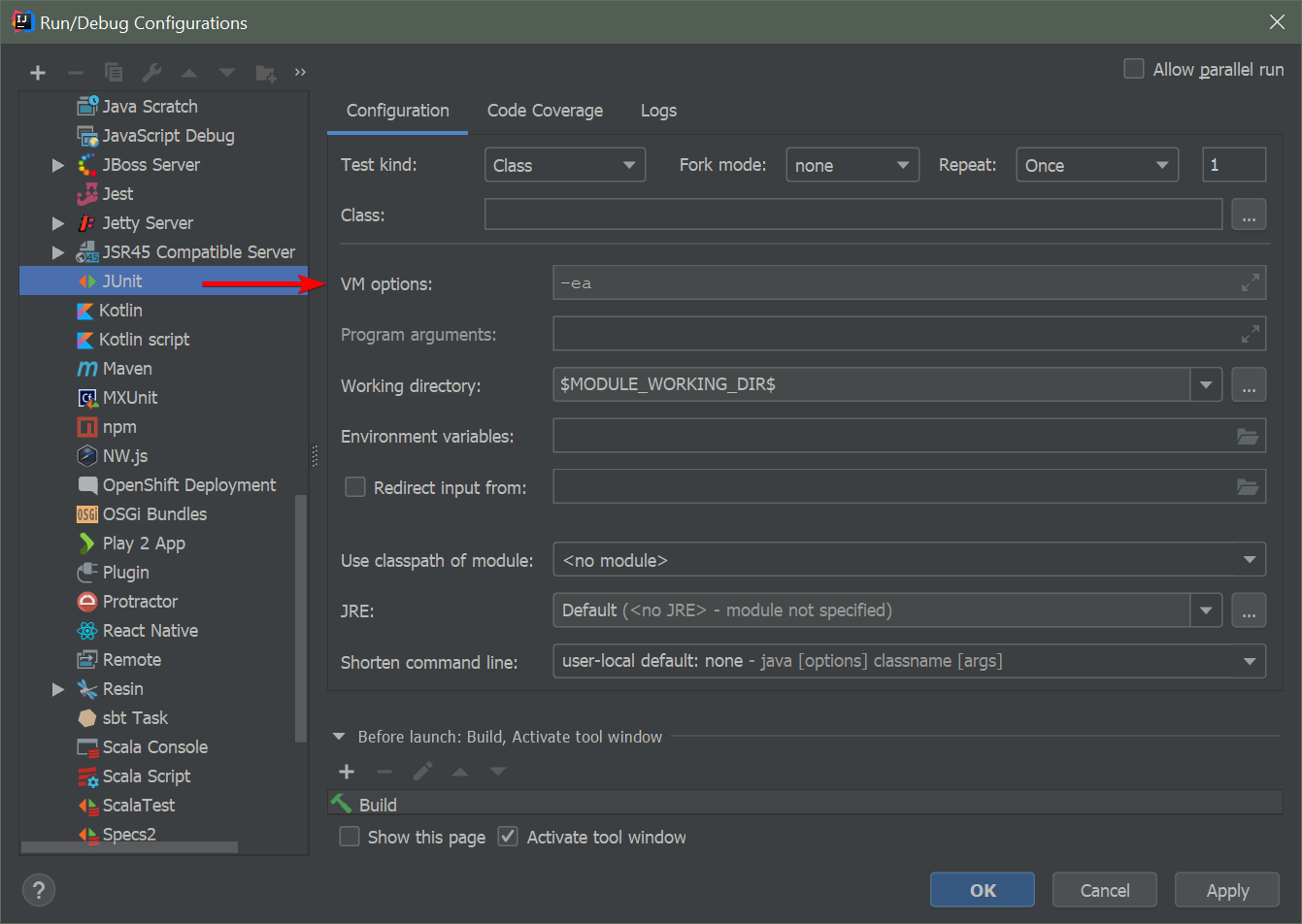Viewport: 1302px width, 924px height.
Task: Enable the Allow parallel run checkbox
Action: tap(1133, 69)
